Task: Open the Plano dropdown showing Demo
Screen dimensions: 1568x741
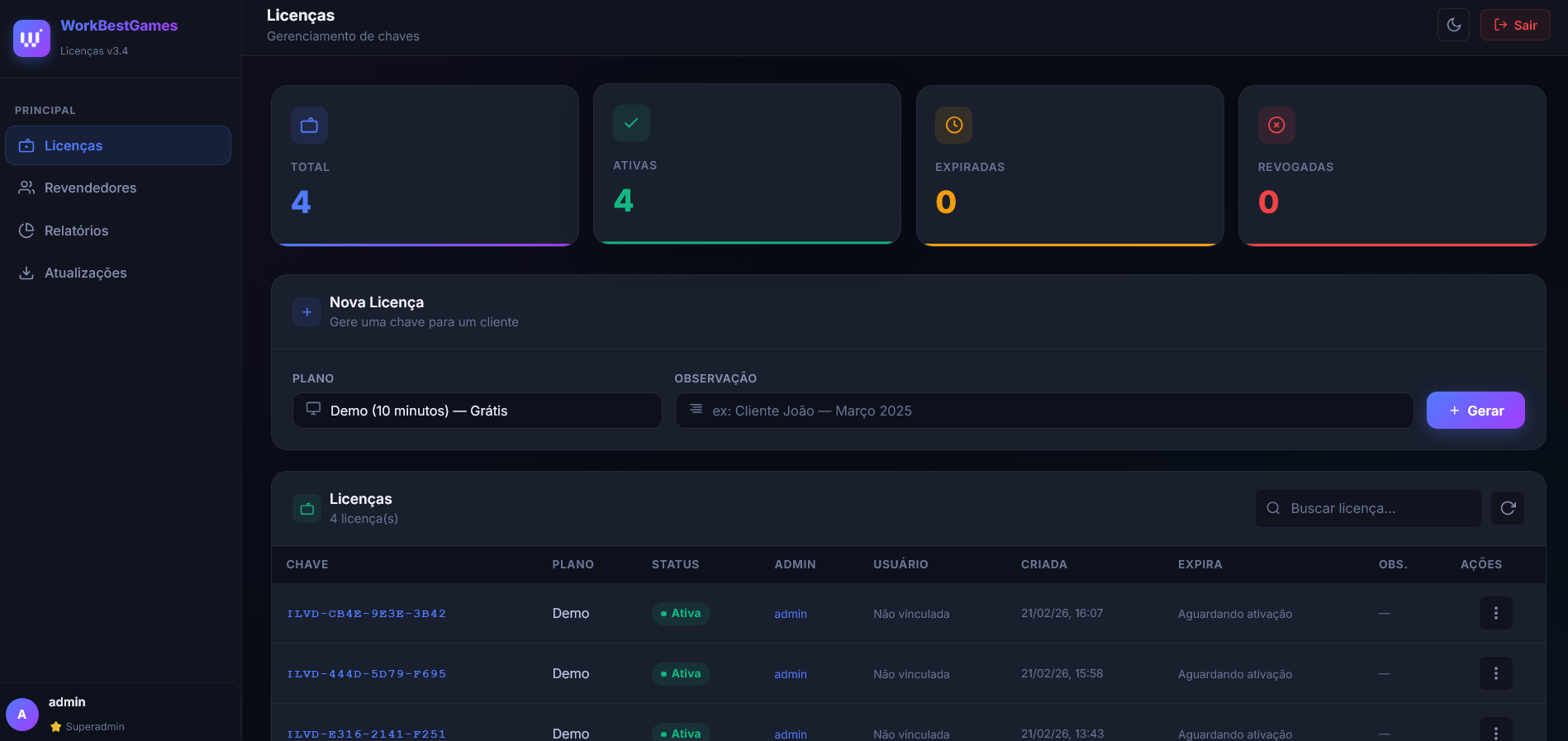Action: 477,411
